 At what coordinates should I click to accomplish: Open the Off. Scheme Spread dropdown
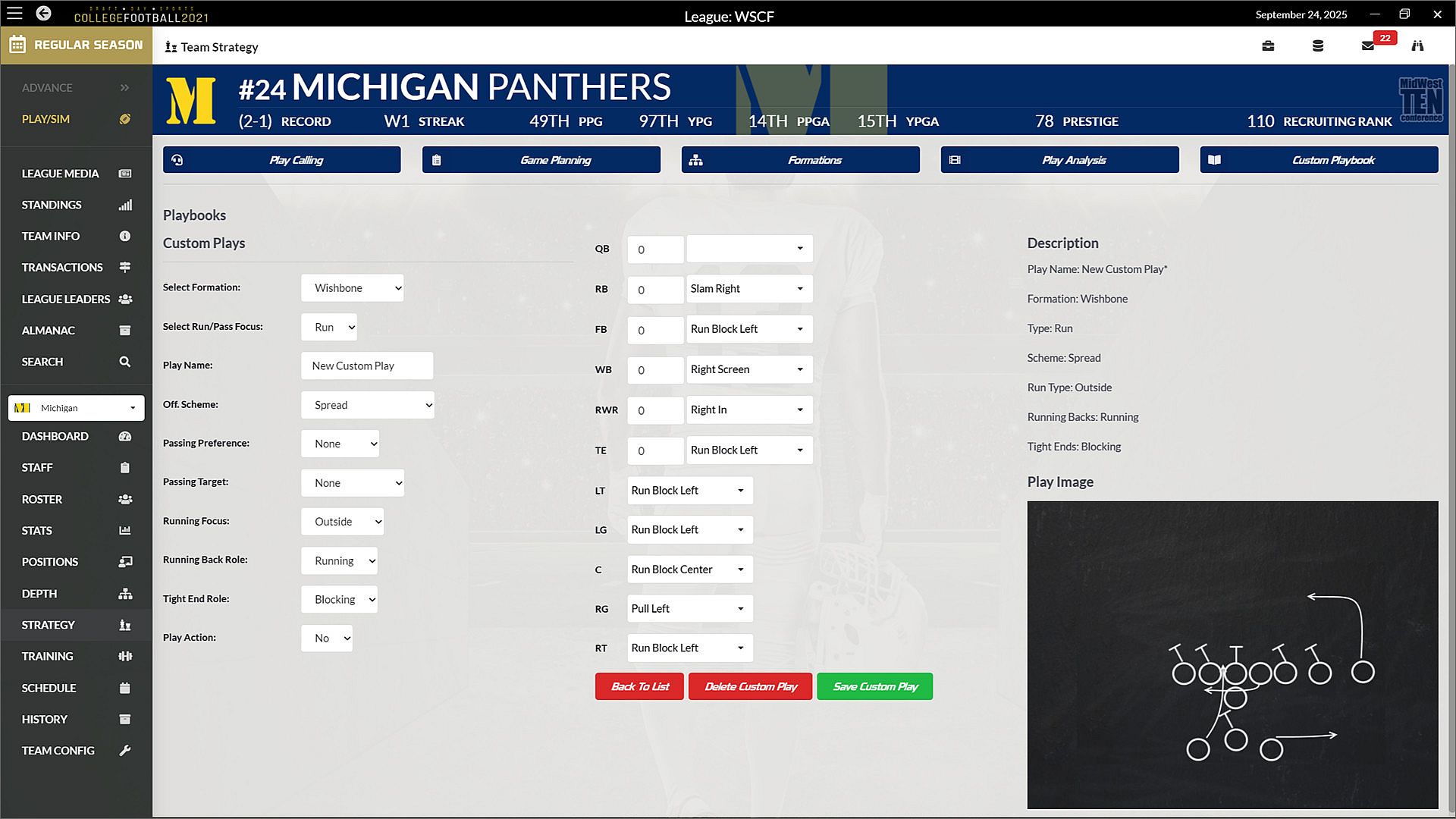(367, 405)
